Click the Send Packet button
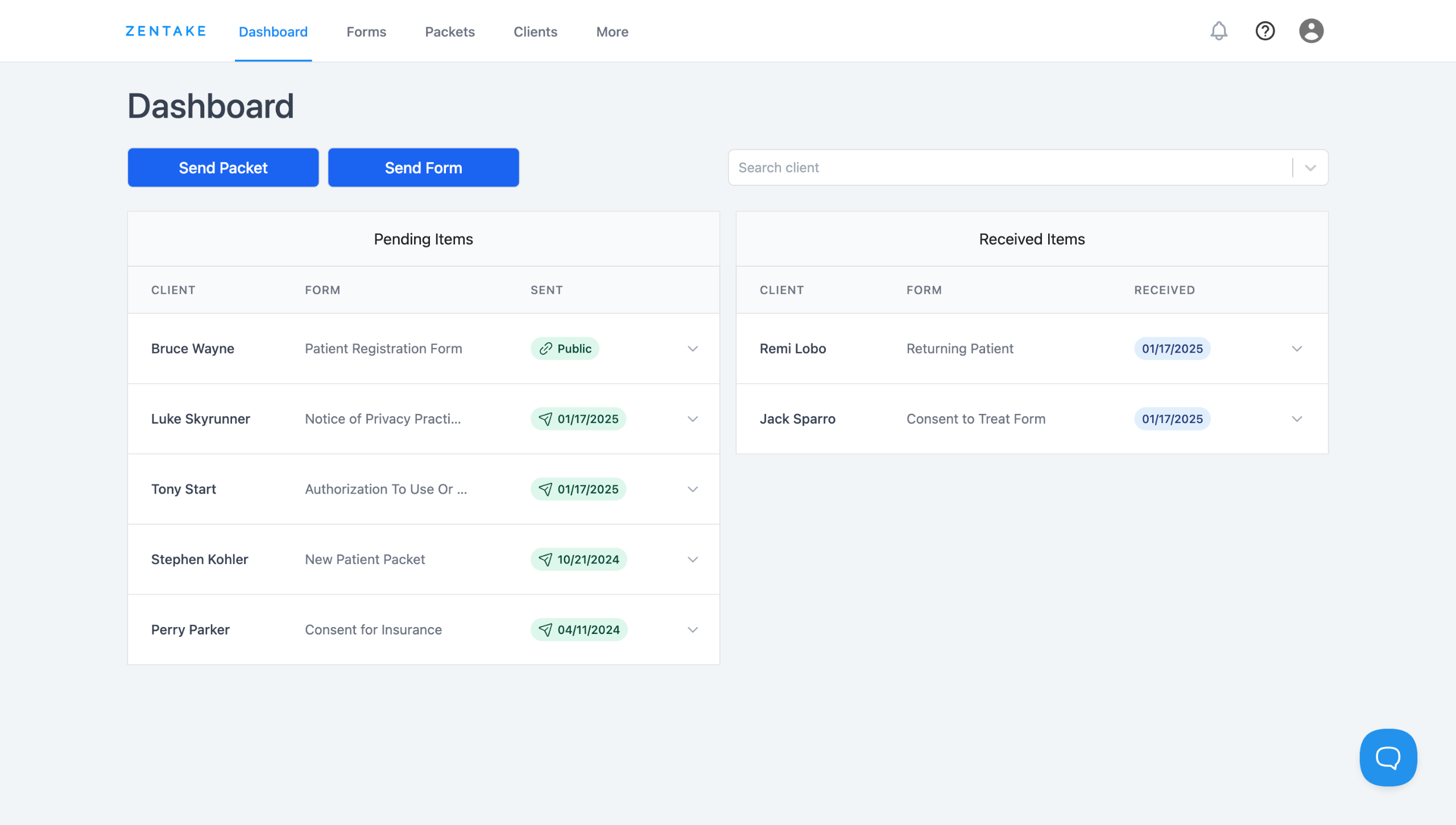The height and width of the screenshot is (825, 1456). pos(223,168)
